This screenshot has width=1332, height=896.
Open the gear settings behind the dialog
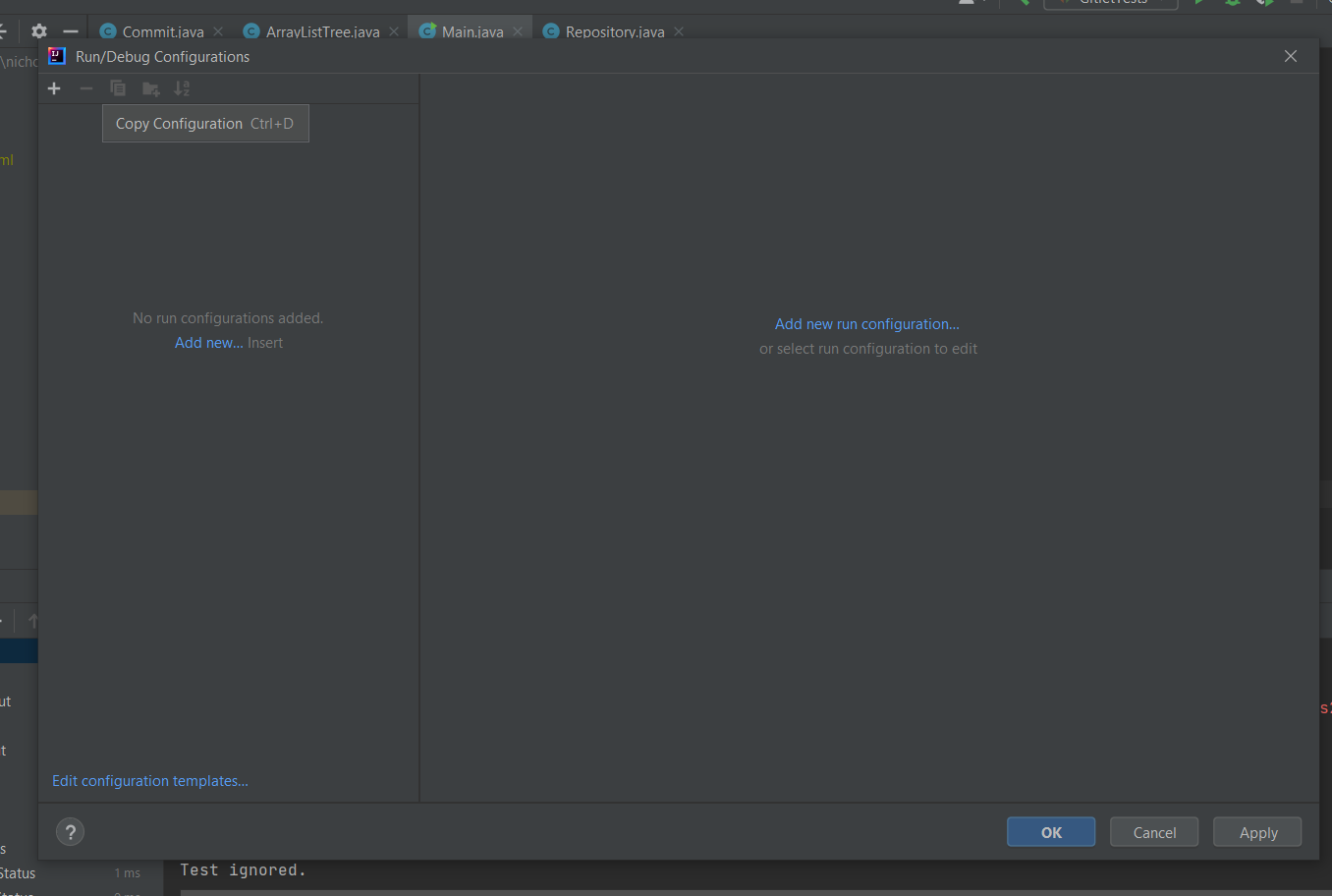point(39,31)
